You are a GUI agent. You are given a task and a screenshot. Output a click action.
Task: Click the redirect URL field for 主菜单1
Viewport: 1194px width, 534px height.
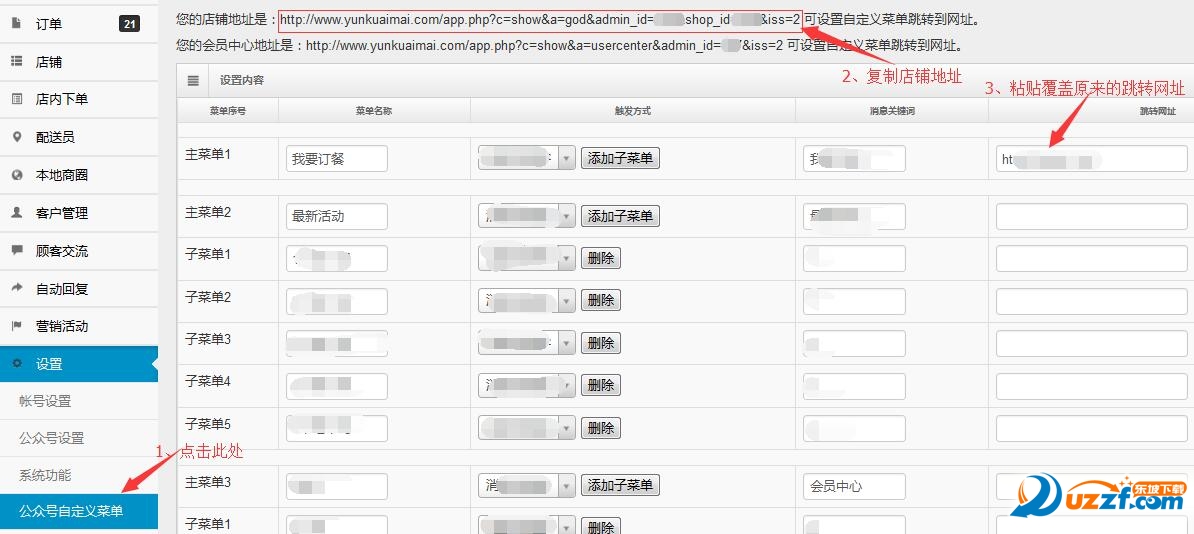pos(1091,158)
